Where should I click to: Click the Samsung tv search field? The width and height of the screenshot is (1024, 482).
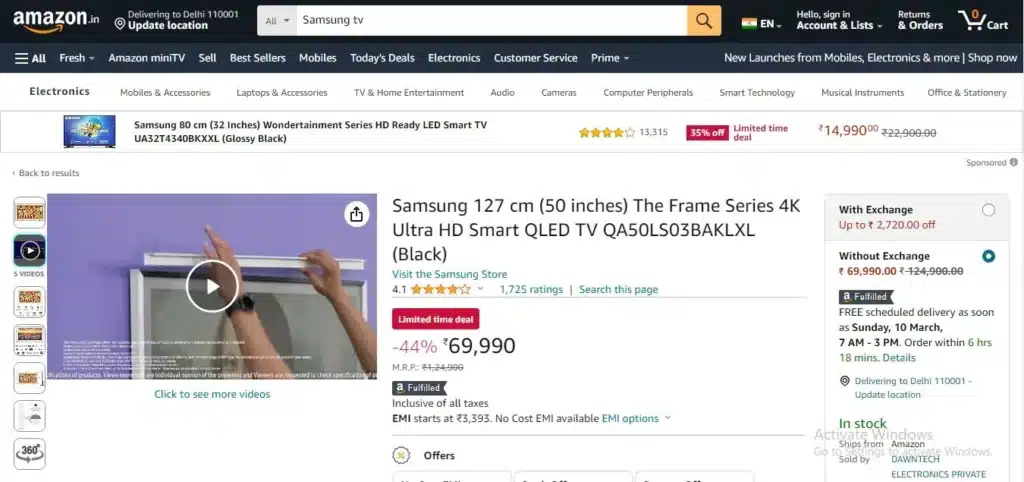[492, 21]
